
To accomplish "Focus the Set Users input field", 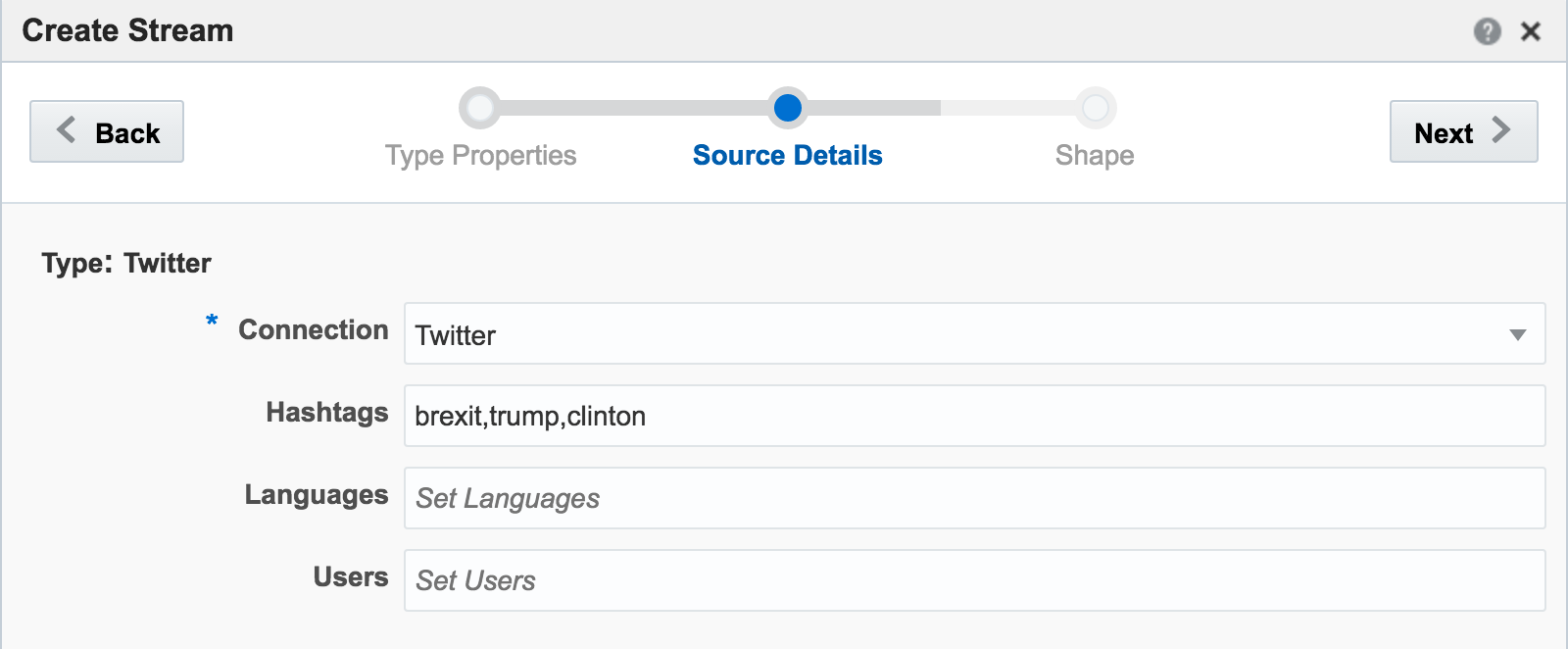I will [974, 580].
